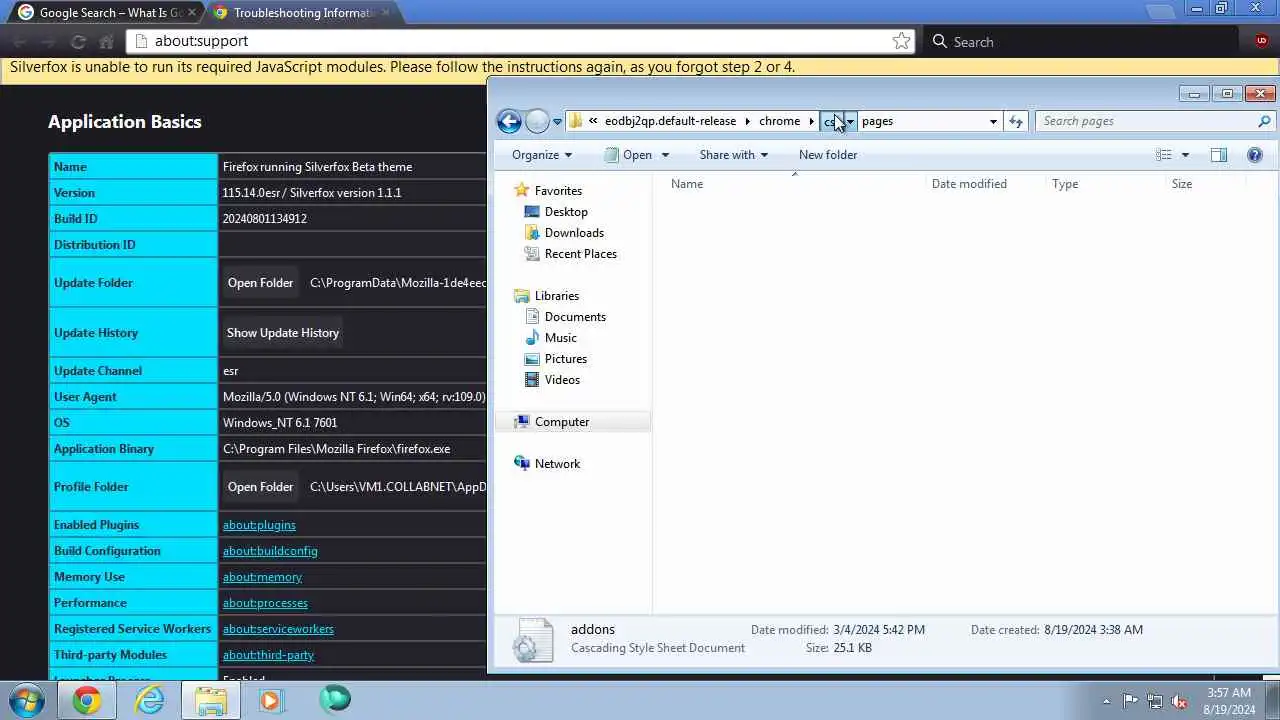Open the Pictures library

(x=565, y=359)
